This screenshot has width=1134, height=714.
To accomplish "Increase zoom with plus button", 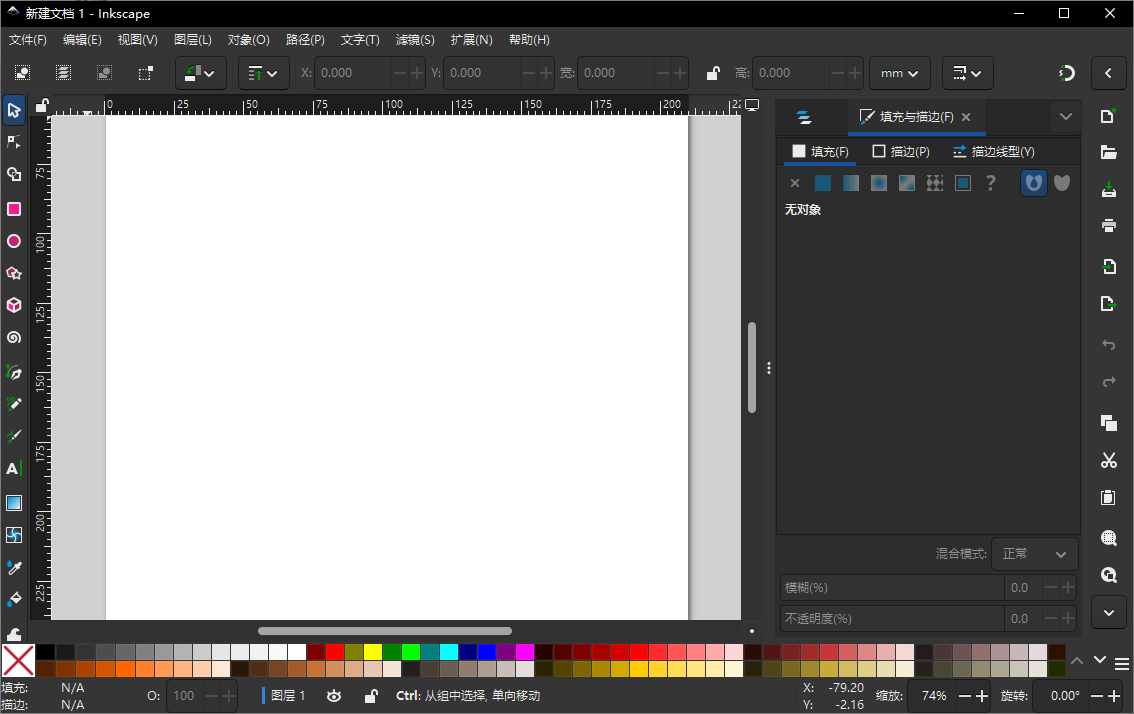I will click(x=982, y=696).
